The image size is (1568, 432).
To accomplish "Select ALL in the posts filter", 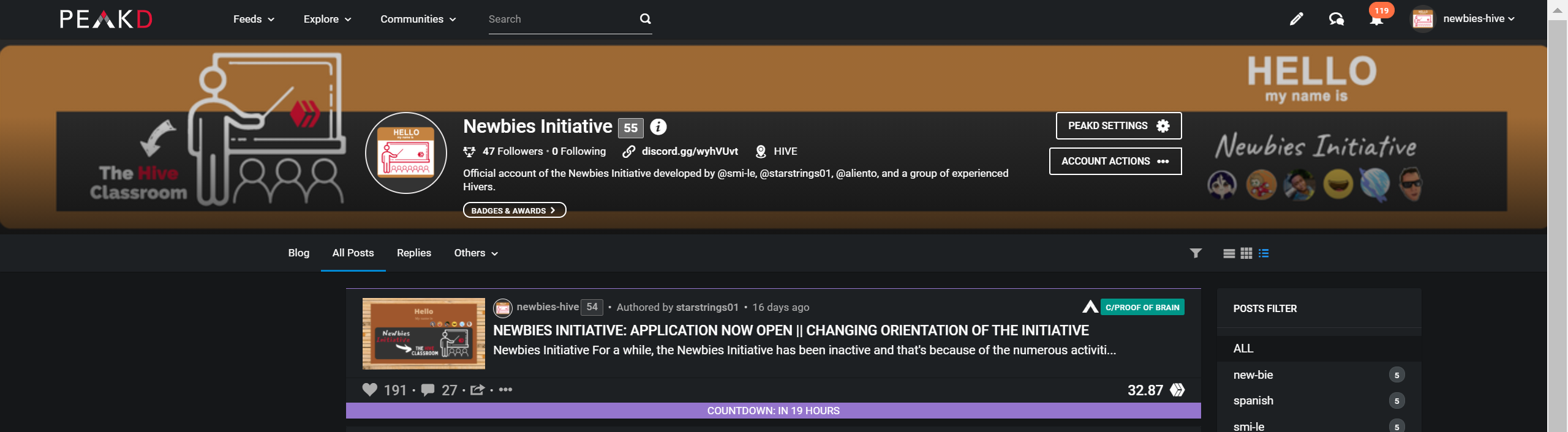I will tap(1319, 348).
